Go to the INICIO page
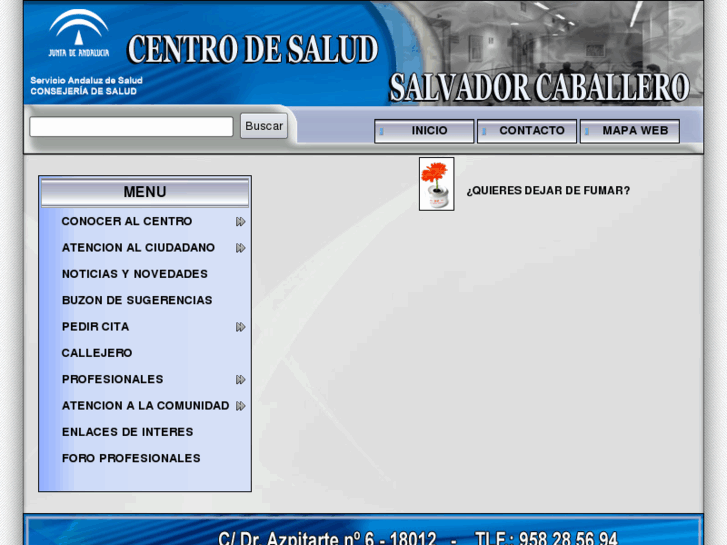The image size is (727, 545). 424,131
